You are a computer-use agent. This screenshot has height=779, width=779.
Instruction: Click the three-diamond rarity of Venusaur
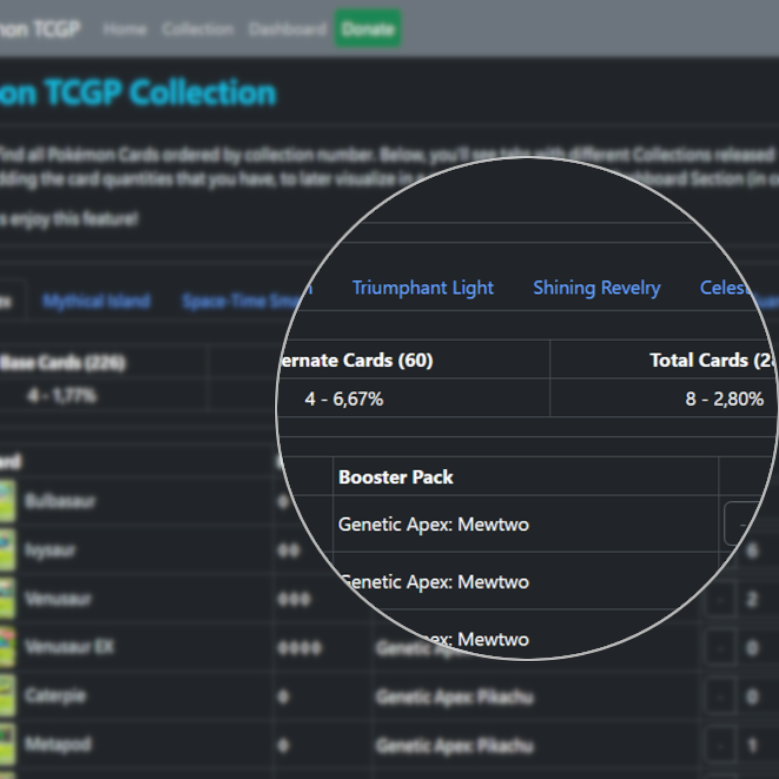(295, 599)
